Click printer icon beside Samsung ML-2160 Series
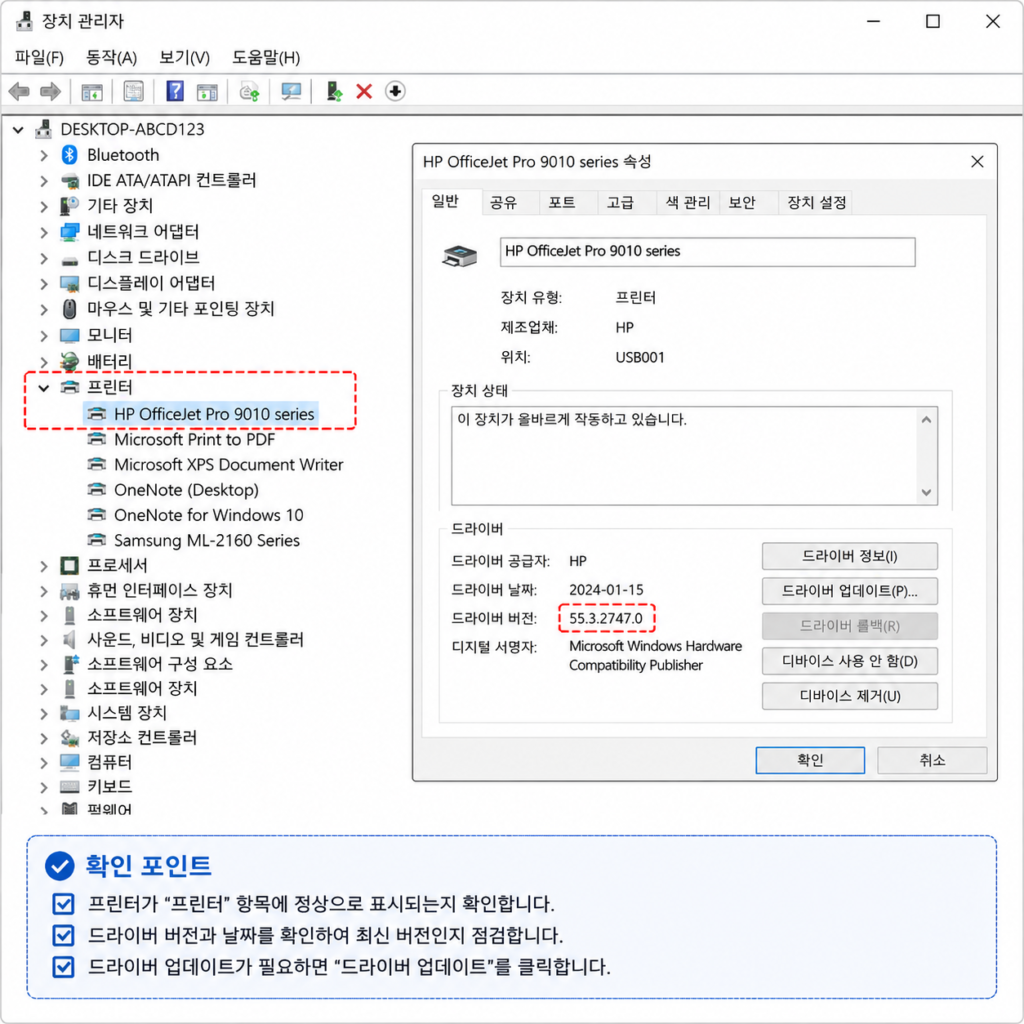Viewport: 1024px width, 1024px height. [x=97, y=540]
